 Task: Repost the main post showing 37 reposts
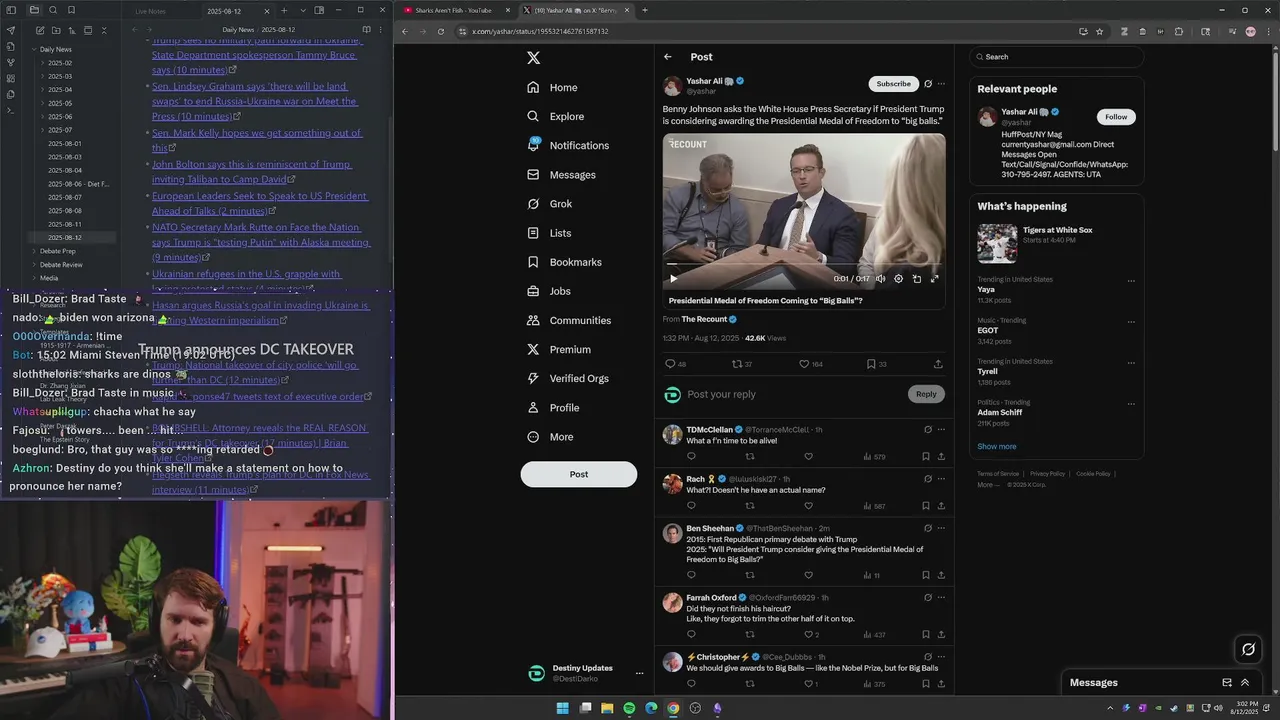tap(737, 364)
